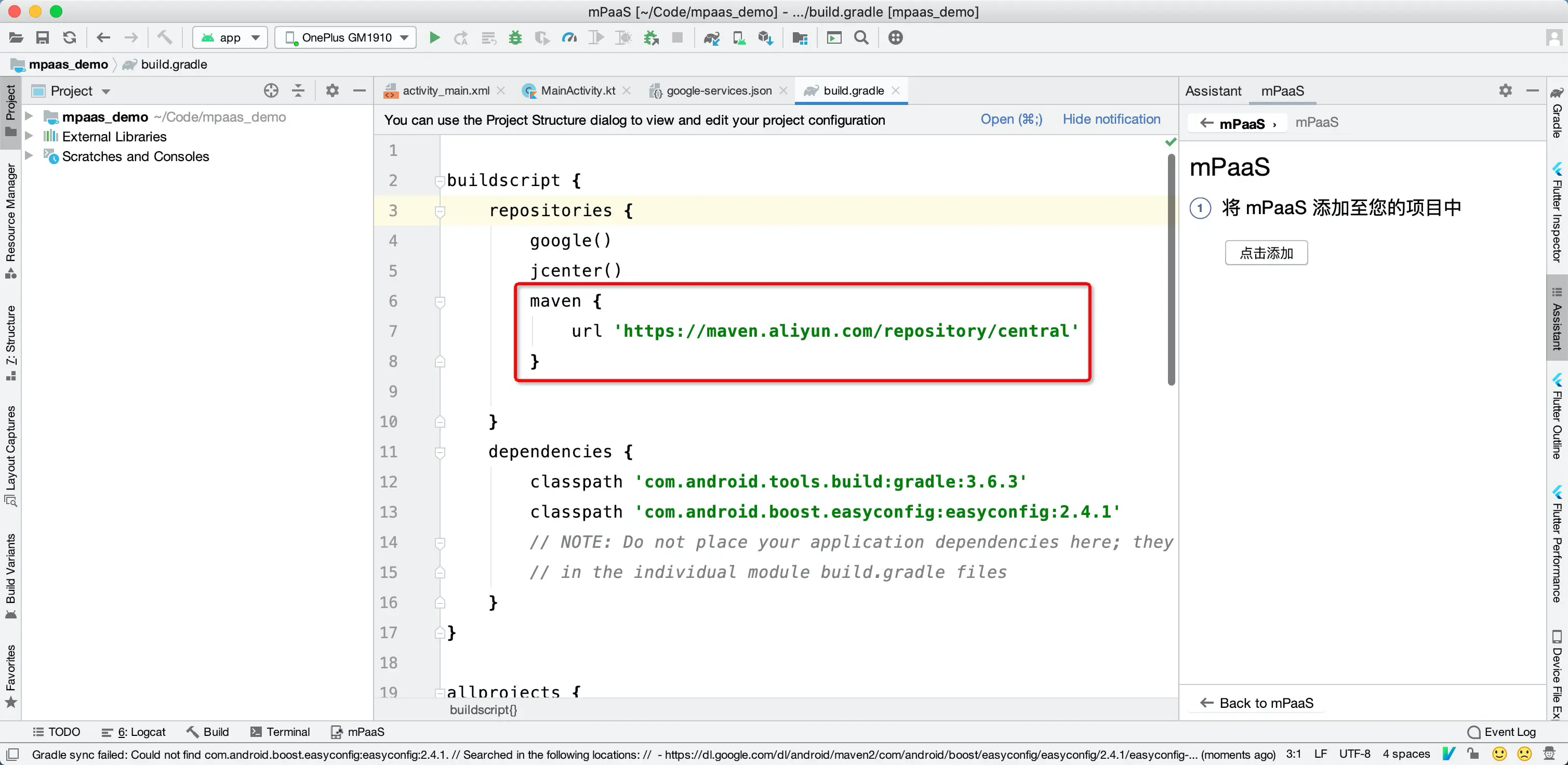
Task: Click the Save All disk icon
Action: [43, 38]
